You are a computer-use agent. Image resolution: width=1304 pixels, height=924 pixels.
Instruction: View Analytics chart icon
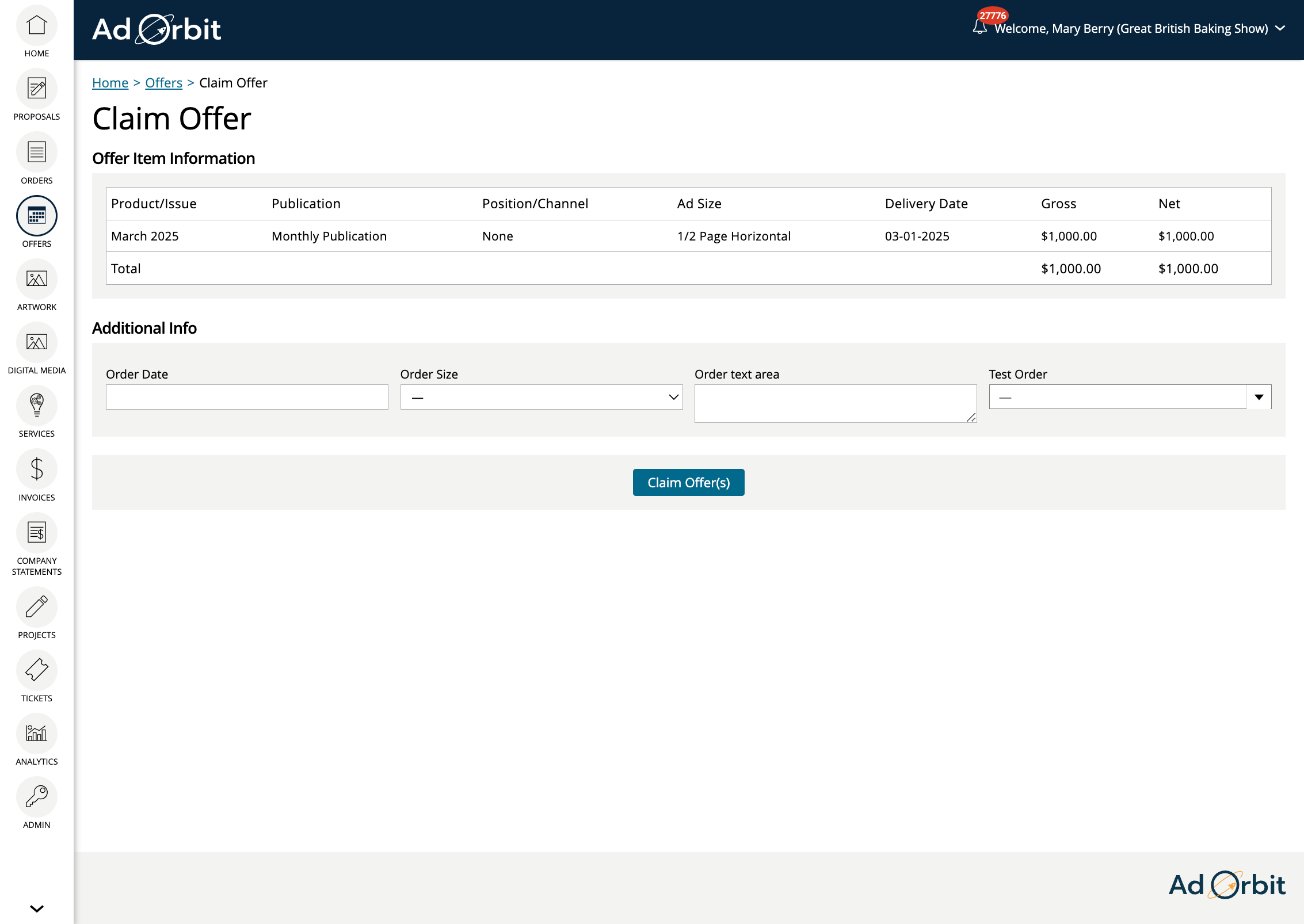pos(37,734)
